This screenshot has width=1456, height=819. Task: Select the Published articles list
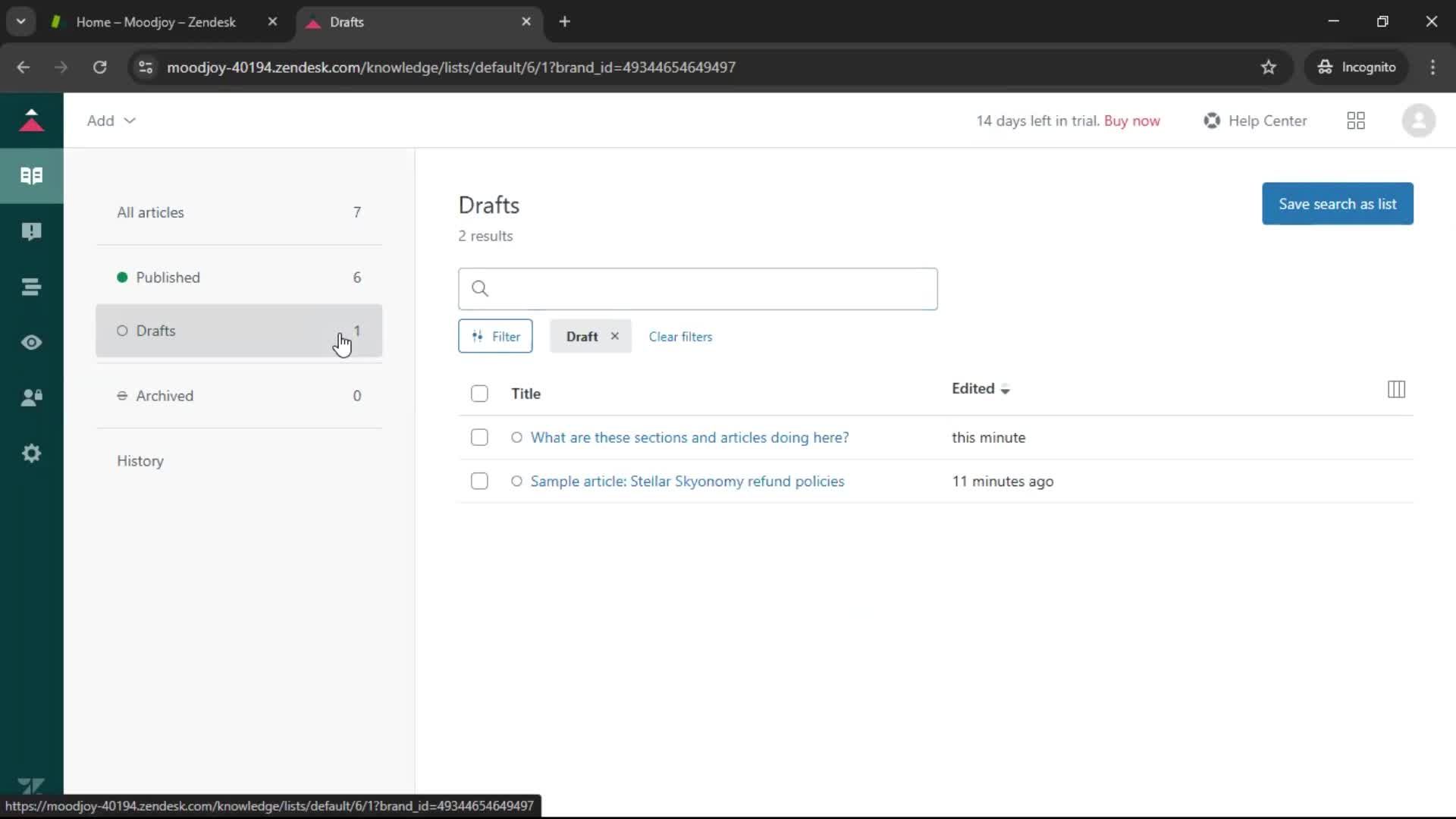[239, 278]
